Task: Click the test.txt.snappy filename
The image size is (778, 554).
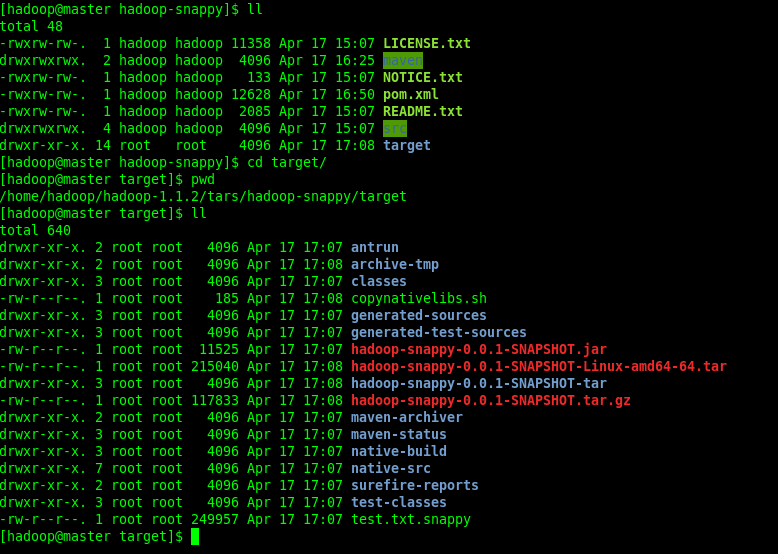Action: click(411, 519)
